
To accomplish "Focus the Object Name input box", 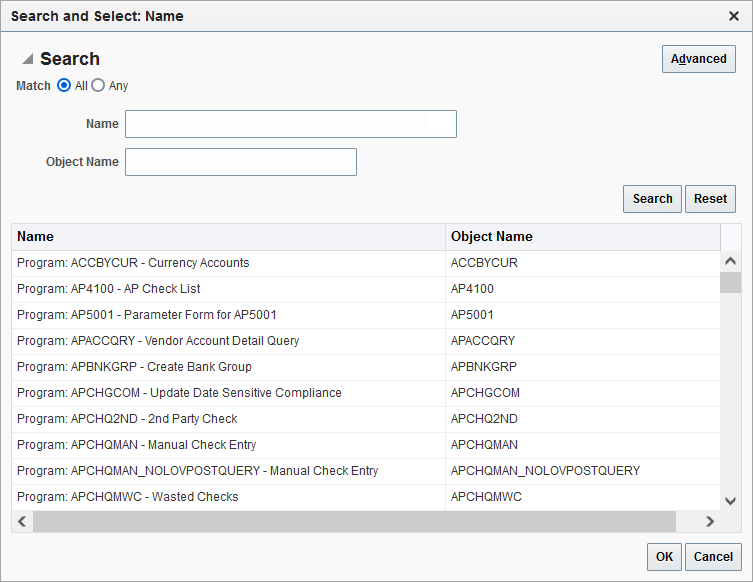I will [240, 162].
